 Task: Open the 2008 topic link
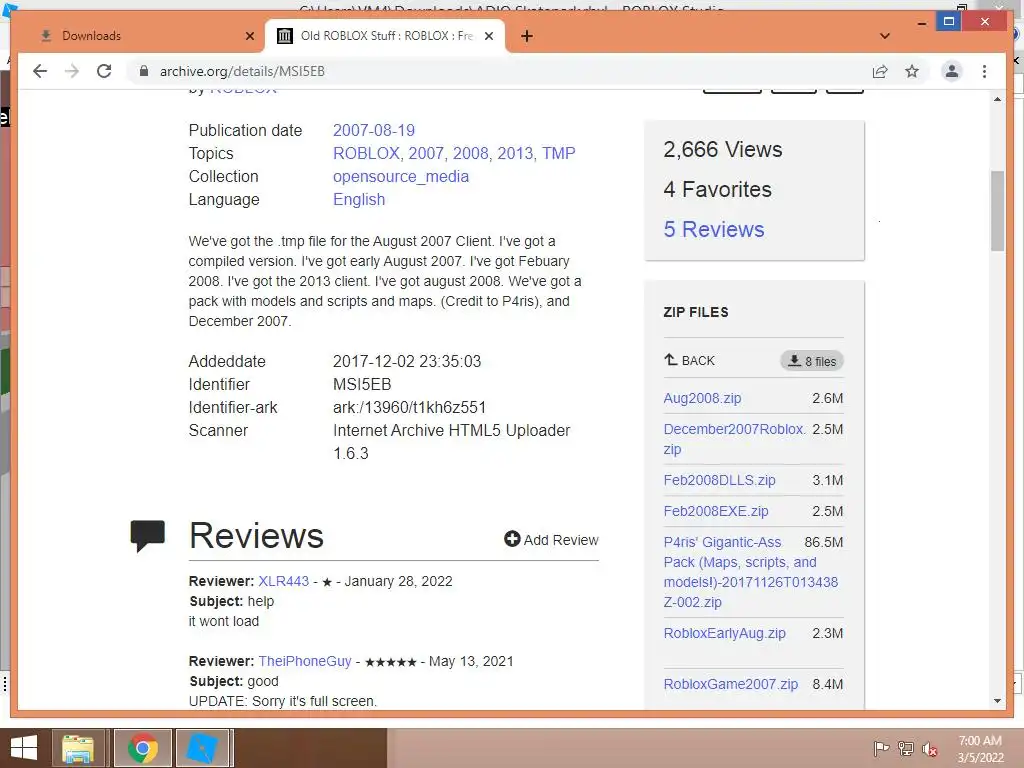coord(470,153)
